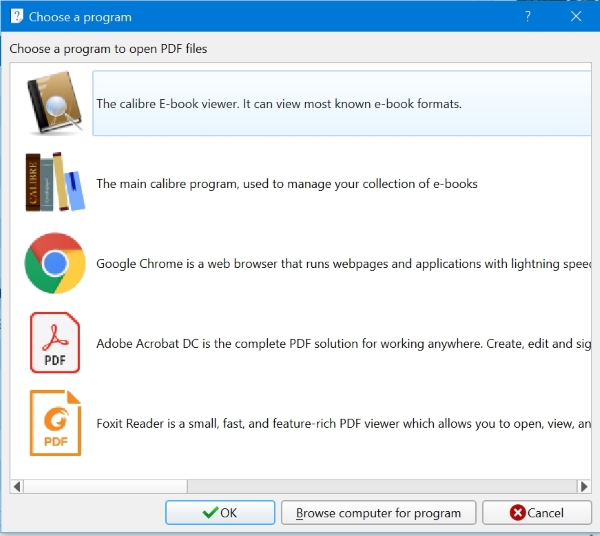600x536 pixels.
Task: Close the Choose a program dialog
Action: [576, 16]
